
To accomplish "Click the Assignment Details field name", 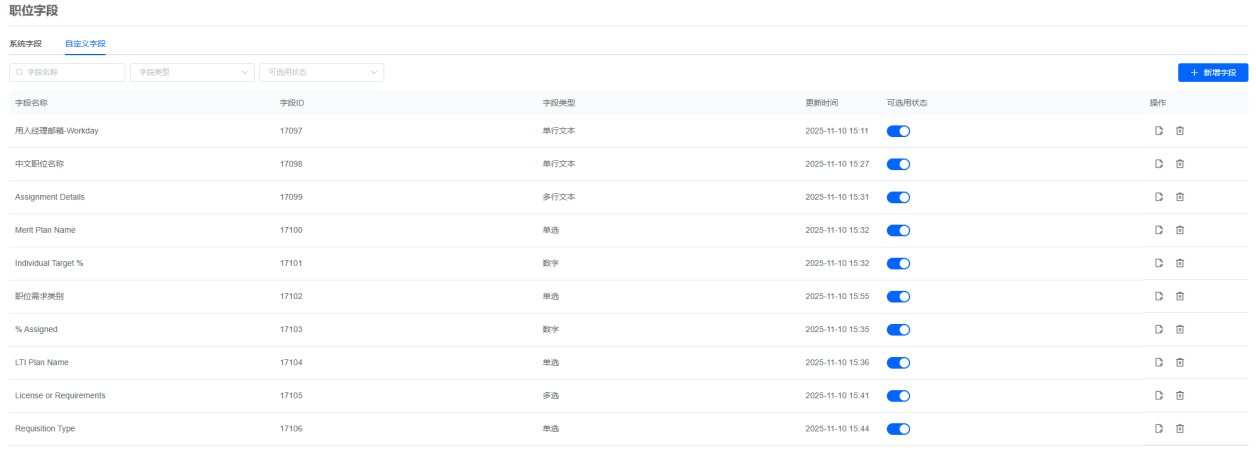I will pos(50,197).
